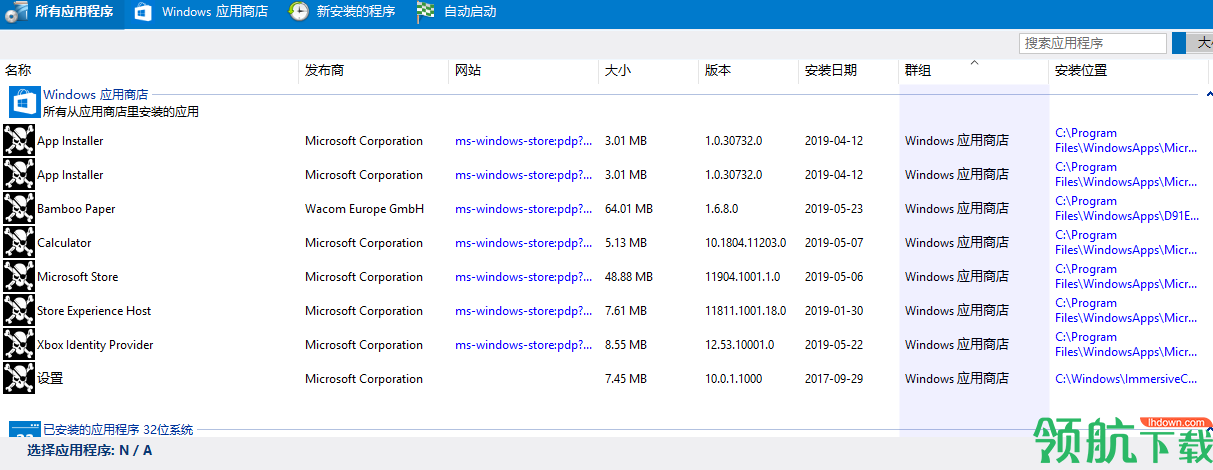Sort by the 安装位置 column header
The height and width of the screenshot is (470, 1213).
[1081, 71]
